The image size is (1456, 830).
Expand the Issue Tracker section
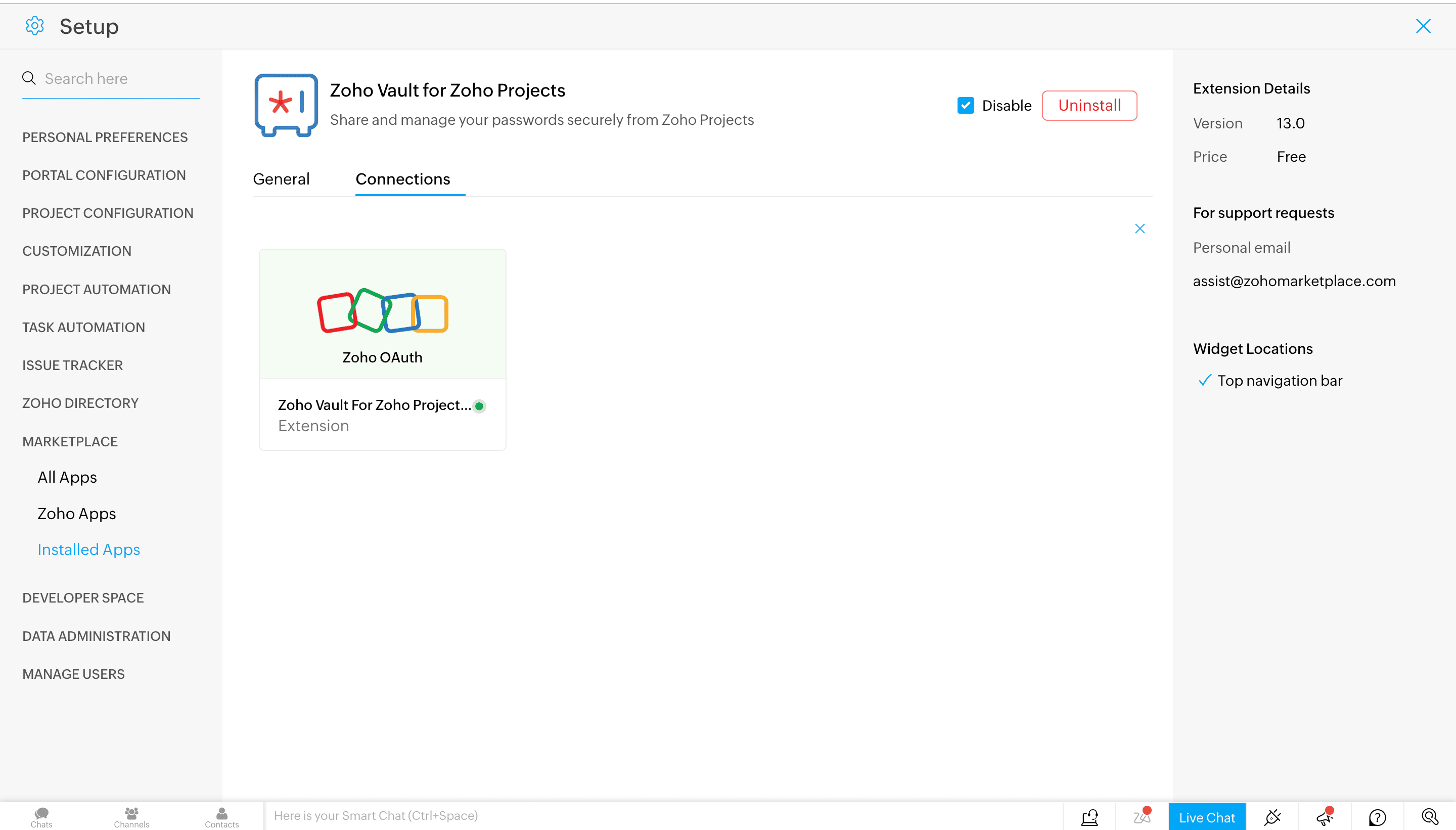(72, 365)
